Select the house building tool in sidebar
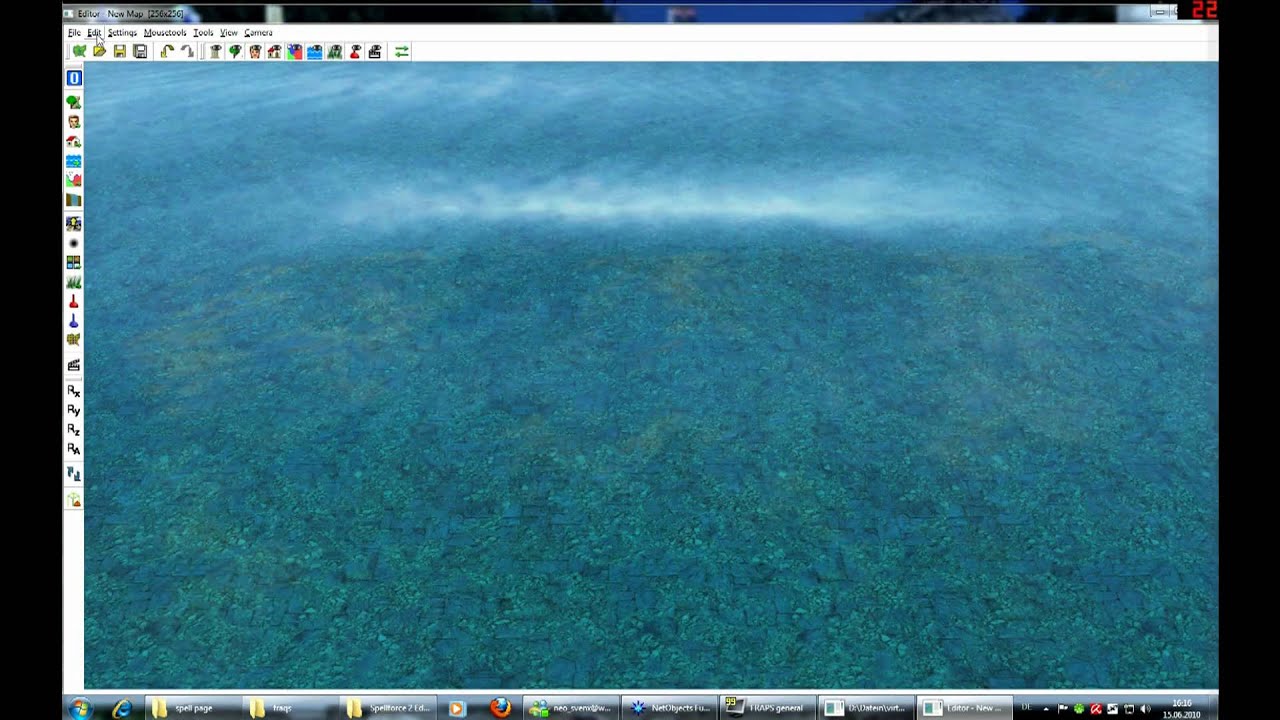The height and width of the screenshot is (720, 1280). [x=74, y=142]
